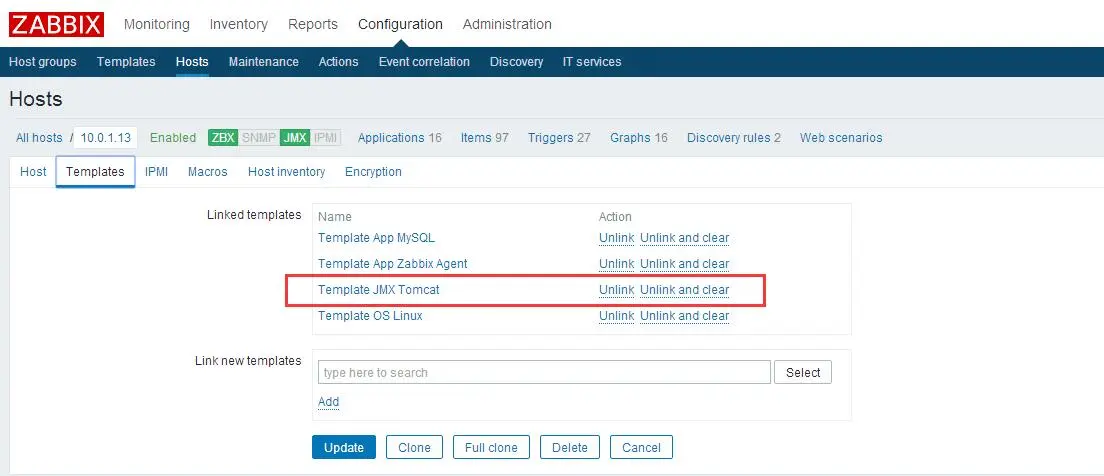Image resolution: width=1104 pixels, height=476 pixels.
Task: Click the Enabled status link
Action: pyautogui.click(x=173, y=138)
